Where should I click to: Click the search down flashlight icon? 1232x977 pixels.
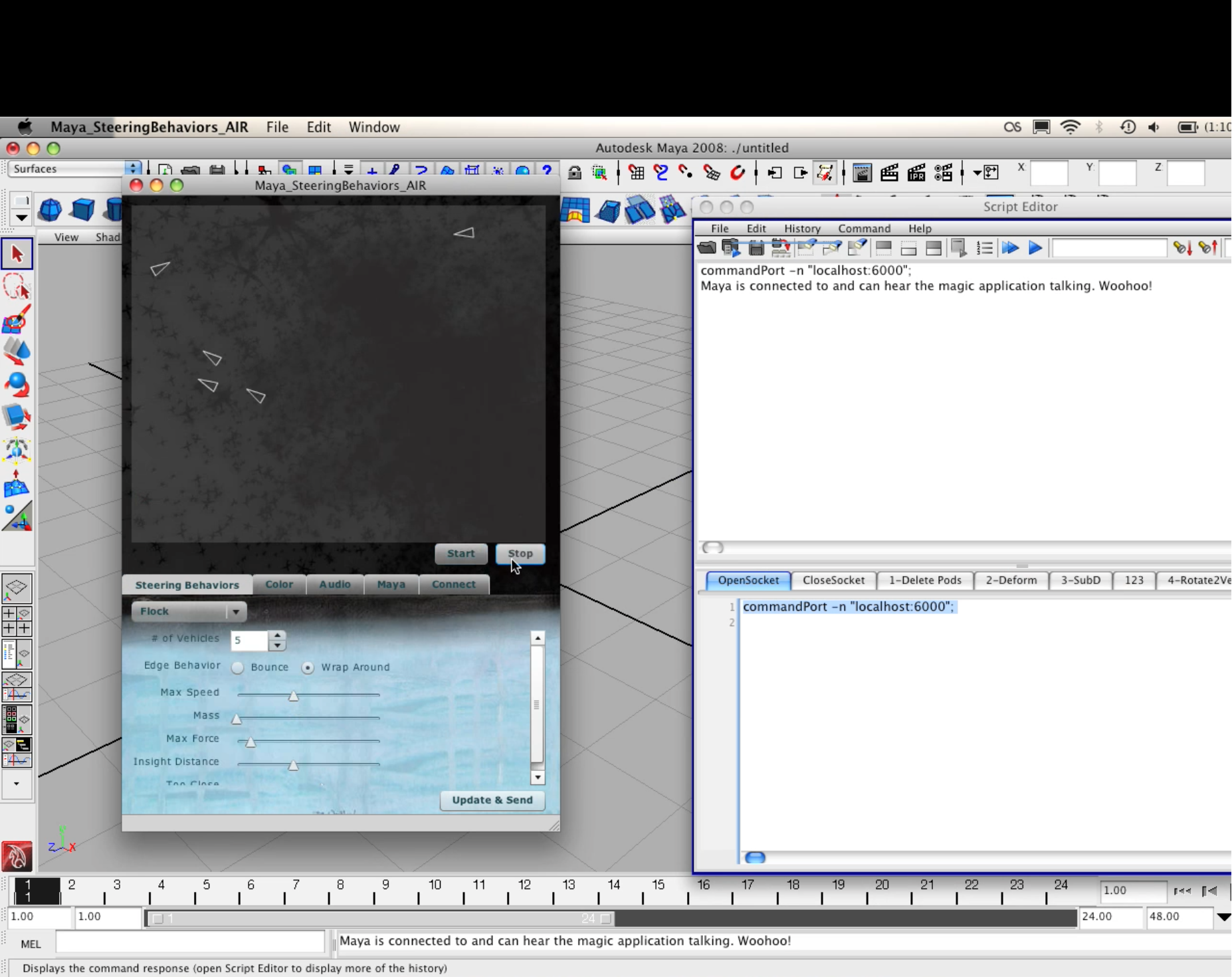tap(1181, 248)
